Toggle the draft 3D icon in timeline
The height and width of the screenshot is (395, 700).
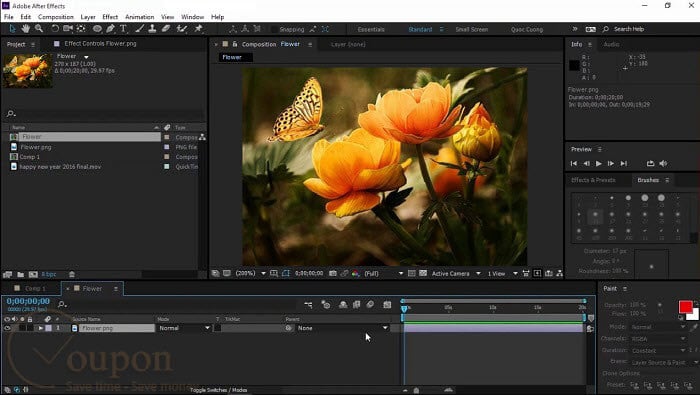[326, 304]
